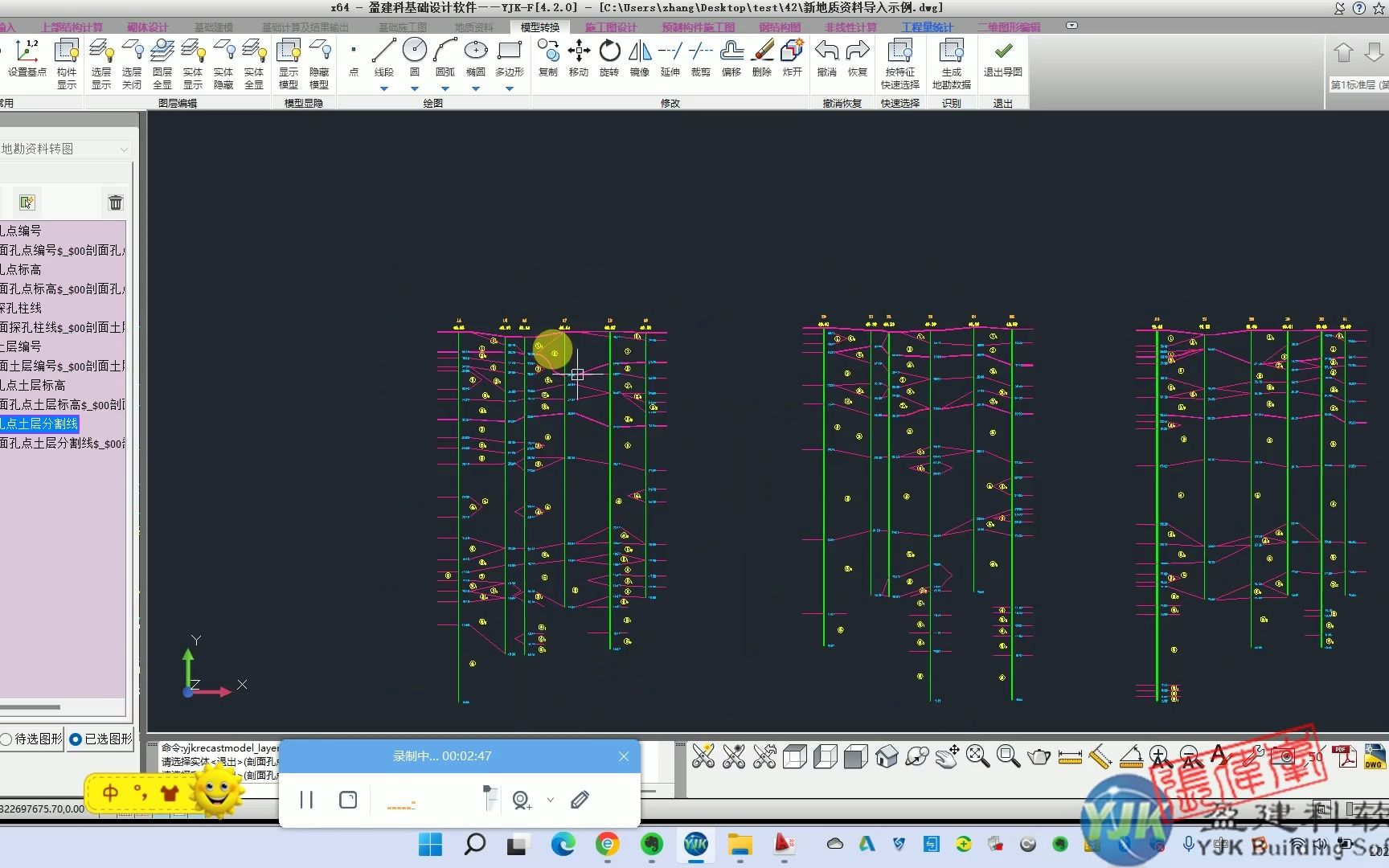The height and width of the screenshot is (868, 1389).
Task: Click 退出导图 green checkmark button
Action: coord(1003,59)
